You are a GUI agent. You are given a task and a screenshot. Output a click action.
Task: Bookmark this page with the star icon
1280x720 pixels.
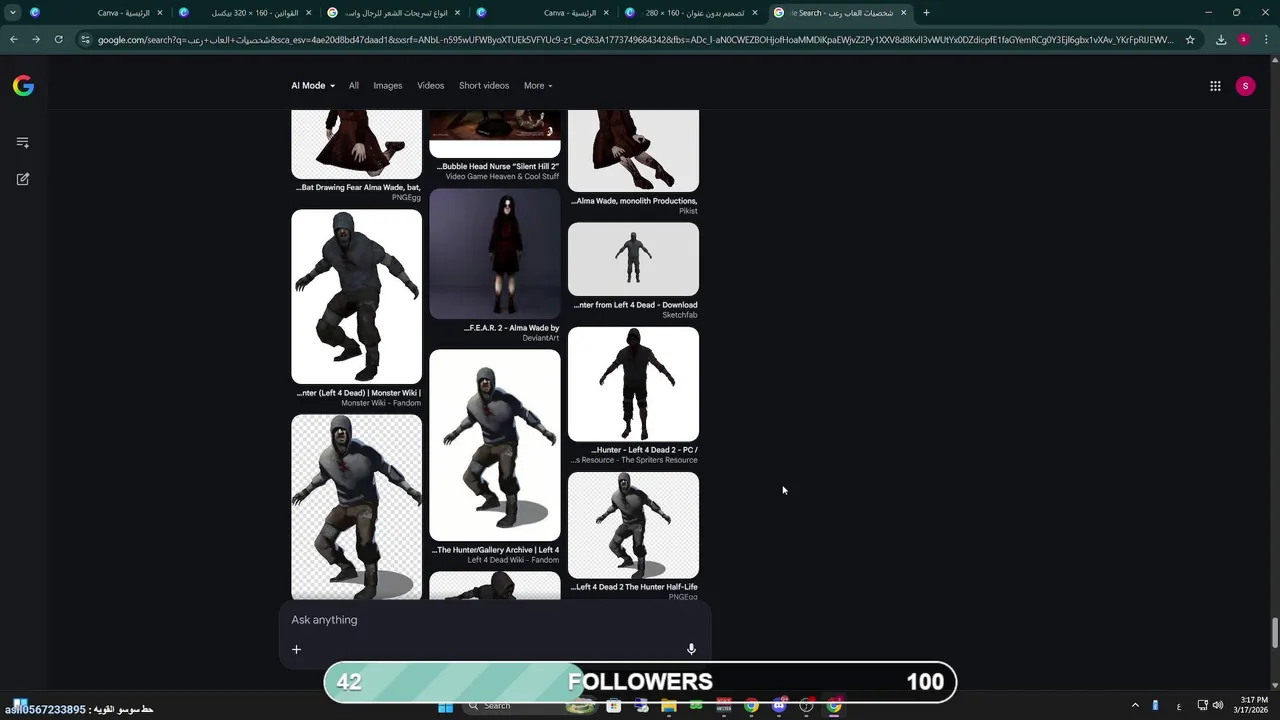[1190, 40]
